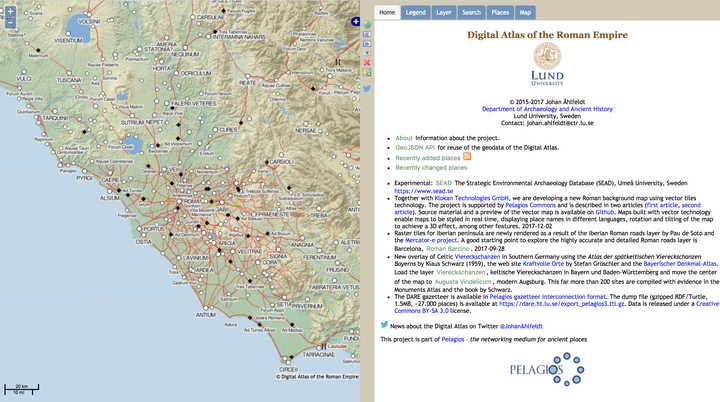Click the SEAD link
Viewport: 720px width, 402px height.
click(x=444, y=183)
